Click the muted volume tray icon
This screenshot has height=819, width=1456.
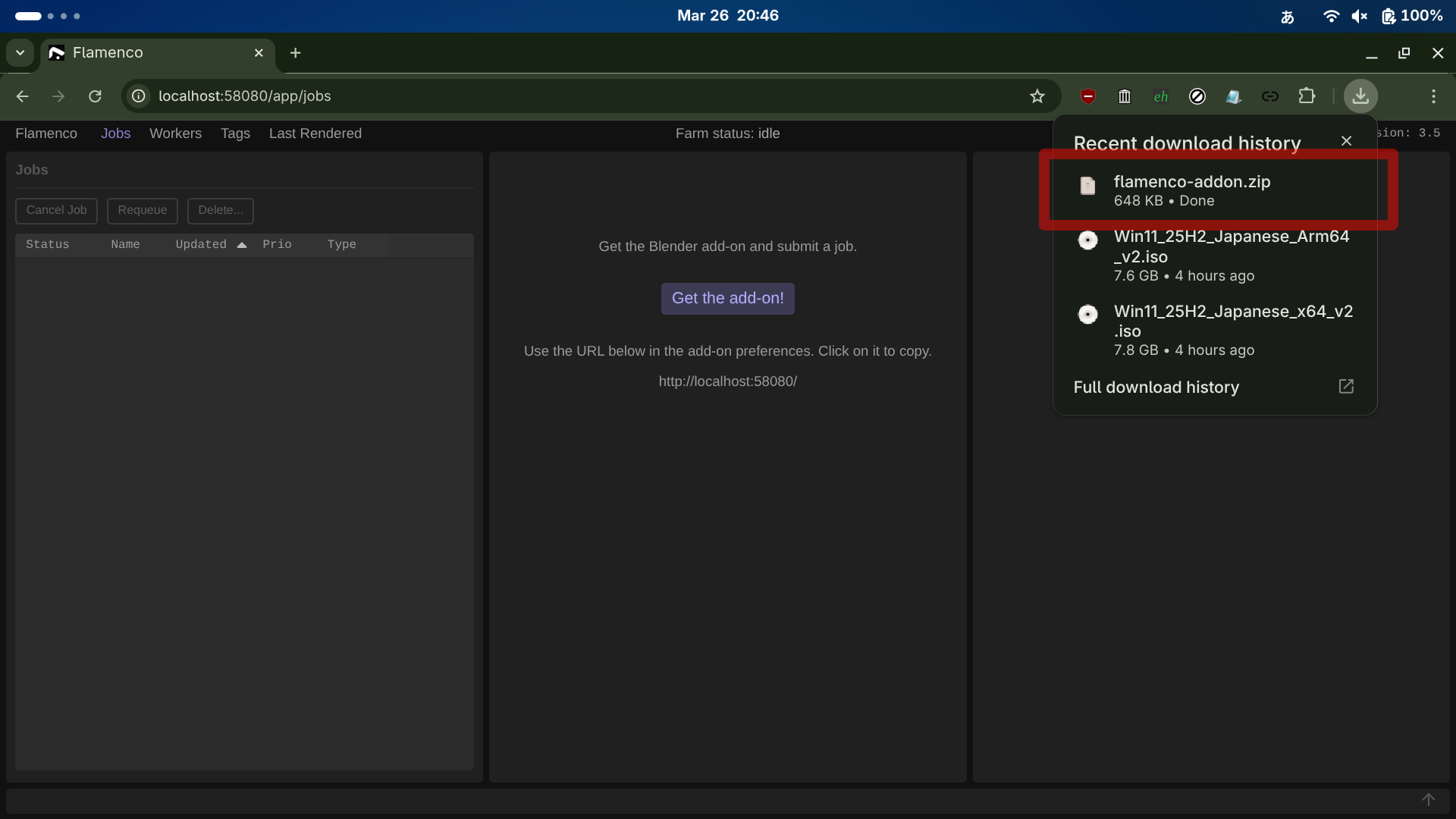[x=1360, y=16]
